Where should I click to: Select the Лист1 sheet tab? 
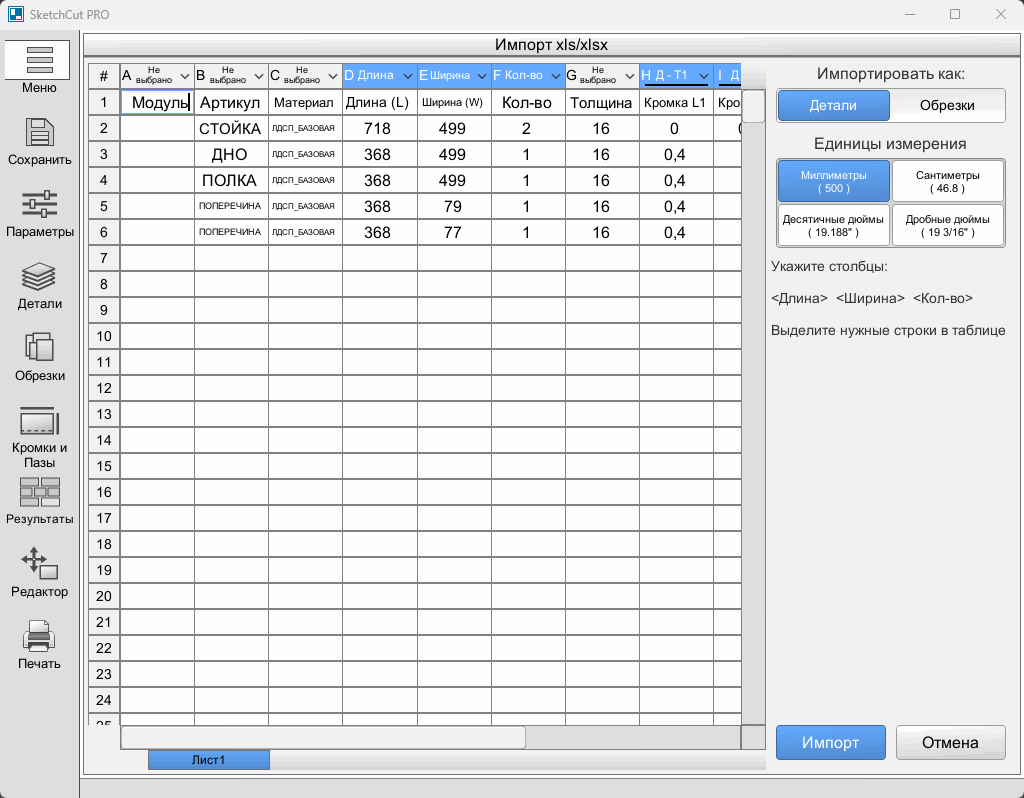tap(209, 760)
